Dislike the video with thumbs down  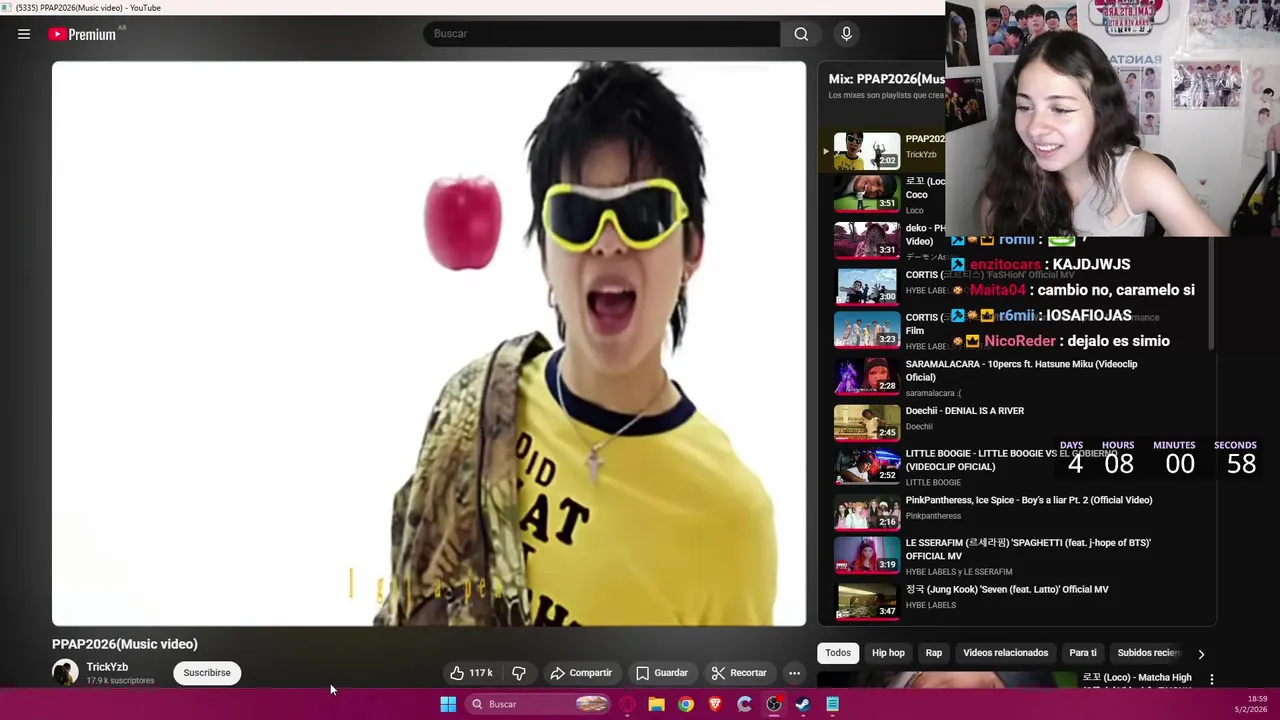pyautogui.click(x=518, y=673)
